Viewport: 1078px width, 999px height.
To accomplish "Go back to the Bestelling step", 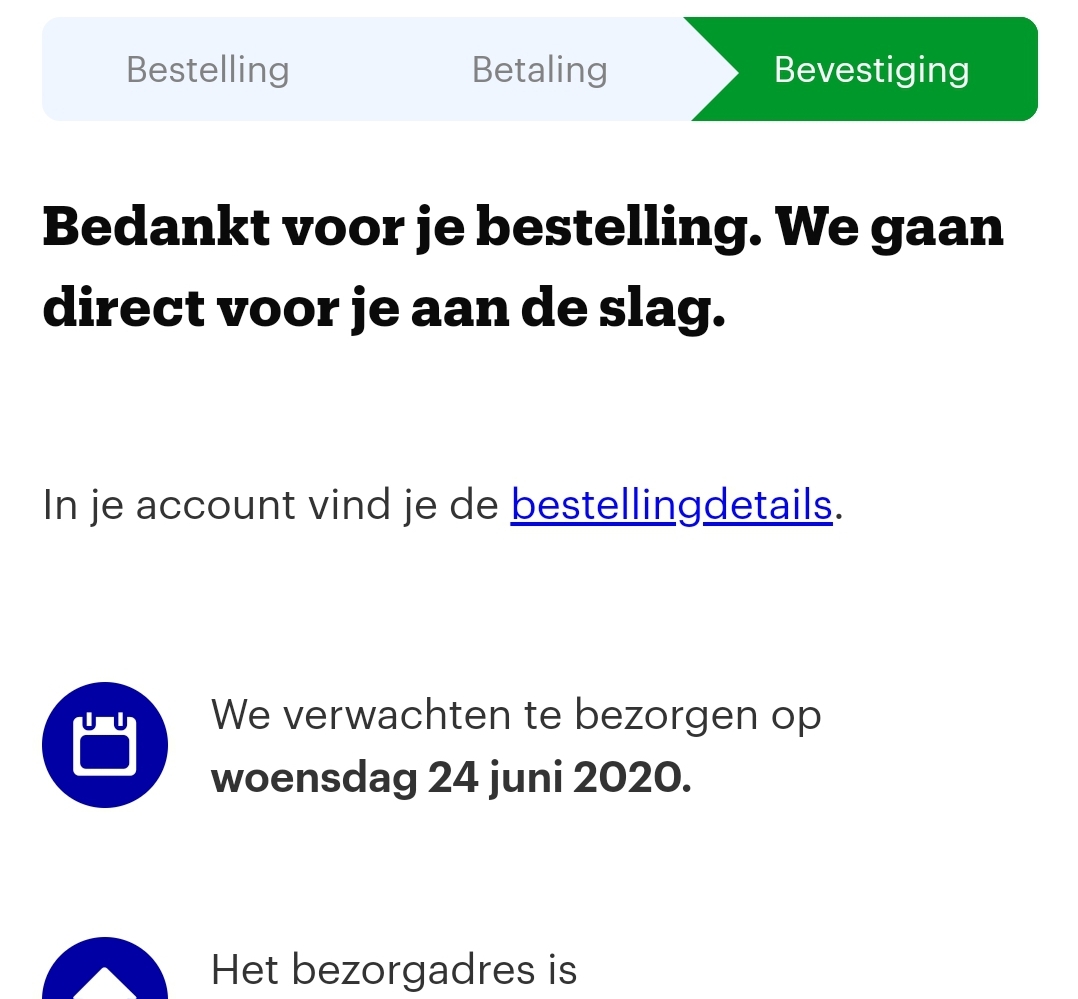I will point(207,69).
